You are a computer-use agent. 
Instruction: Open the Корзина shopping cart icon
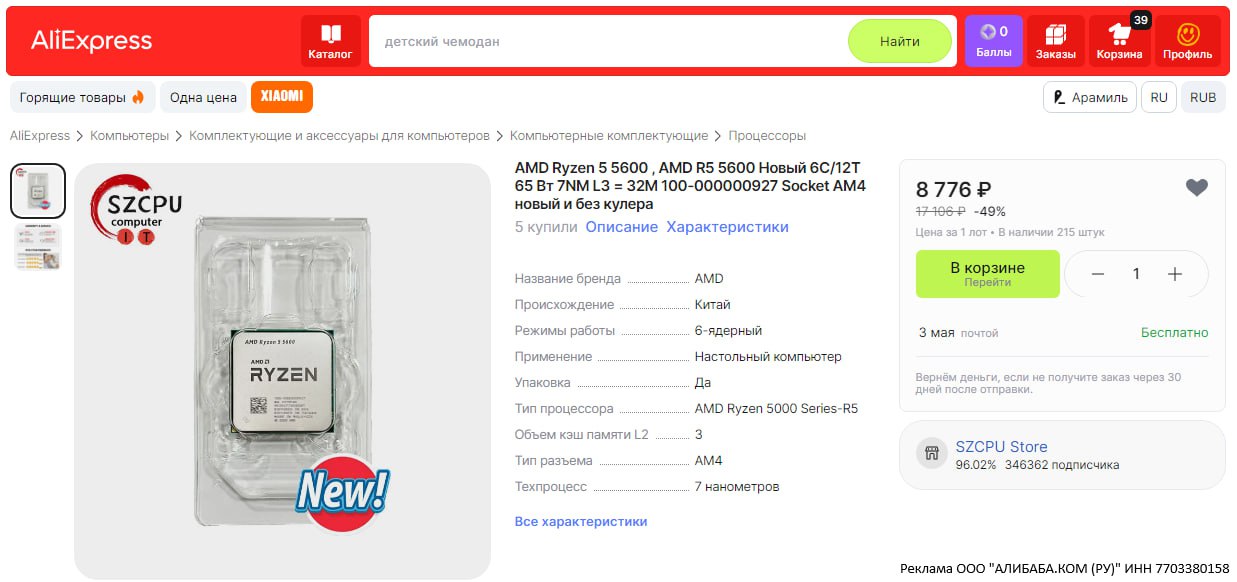tap(1119, 41)
